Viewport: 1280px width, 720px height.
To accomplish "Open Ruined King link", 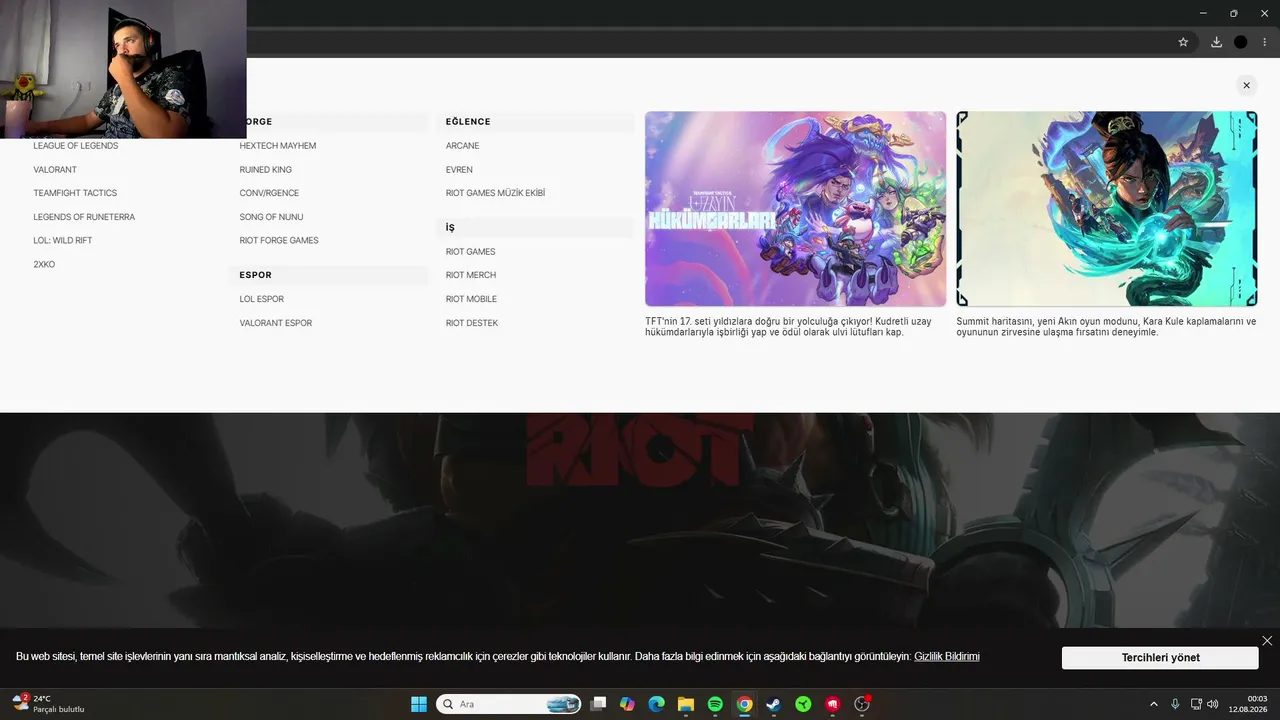I will point(266,170).
